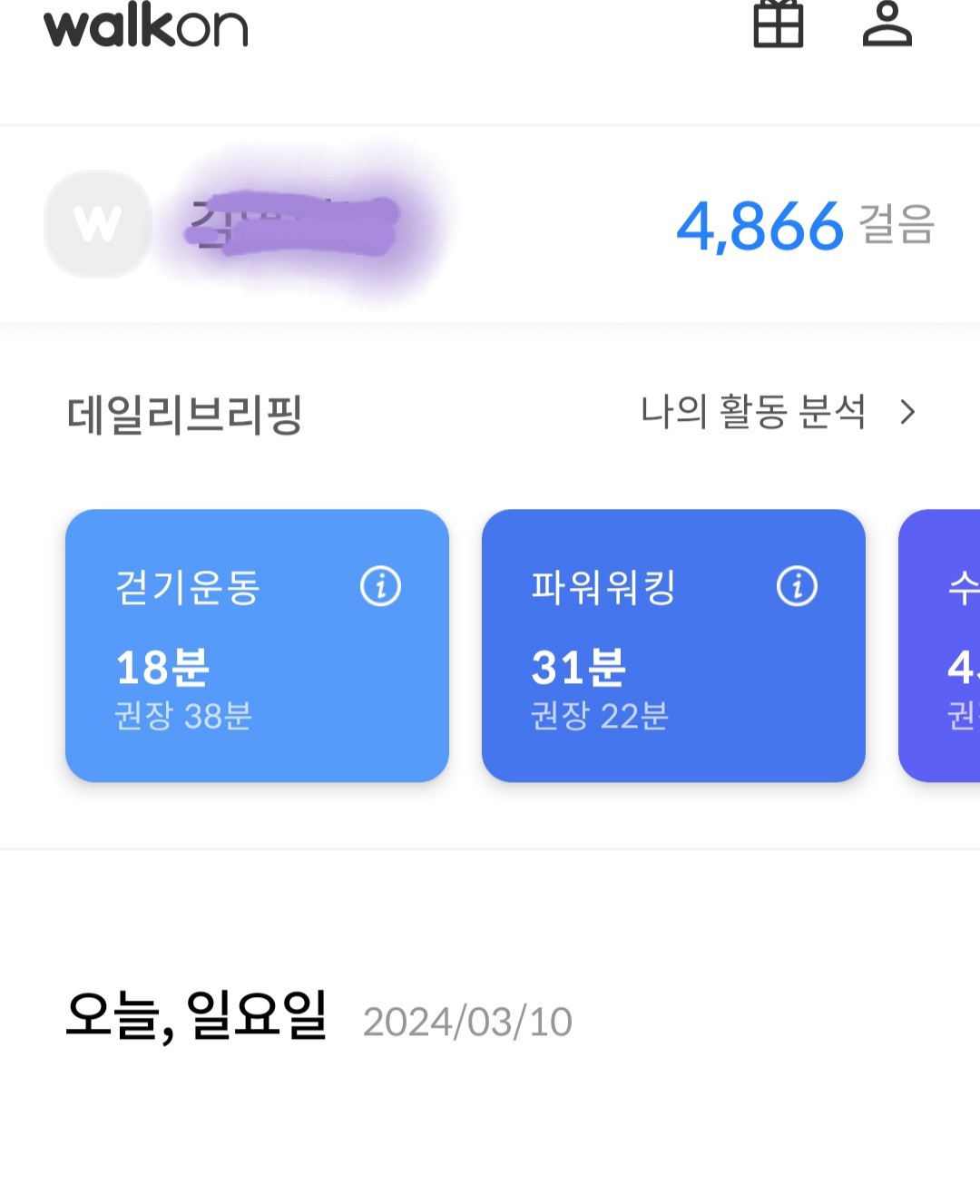980x1204 pixels.
Task: Click the 권장 38분 recommendation text
Action: pos(183,716)
